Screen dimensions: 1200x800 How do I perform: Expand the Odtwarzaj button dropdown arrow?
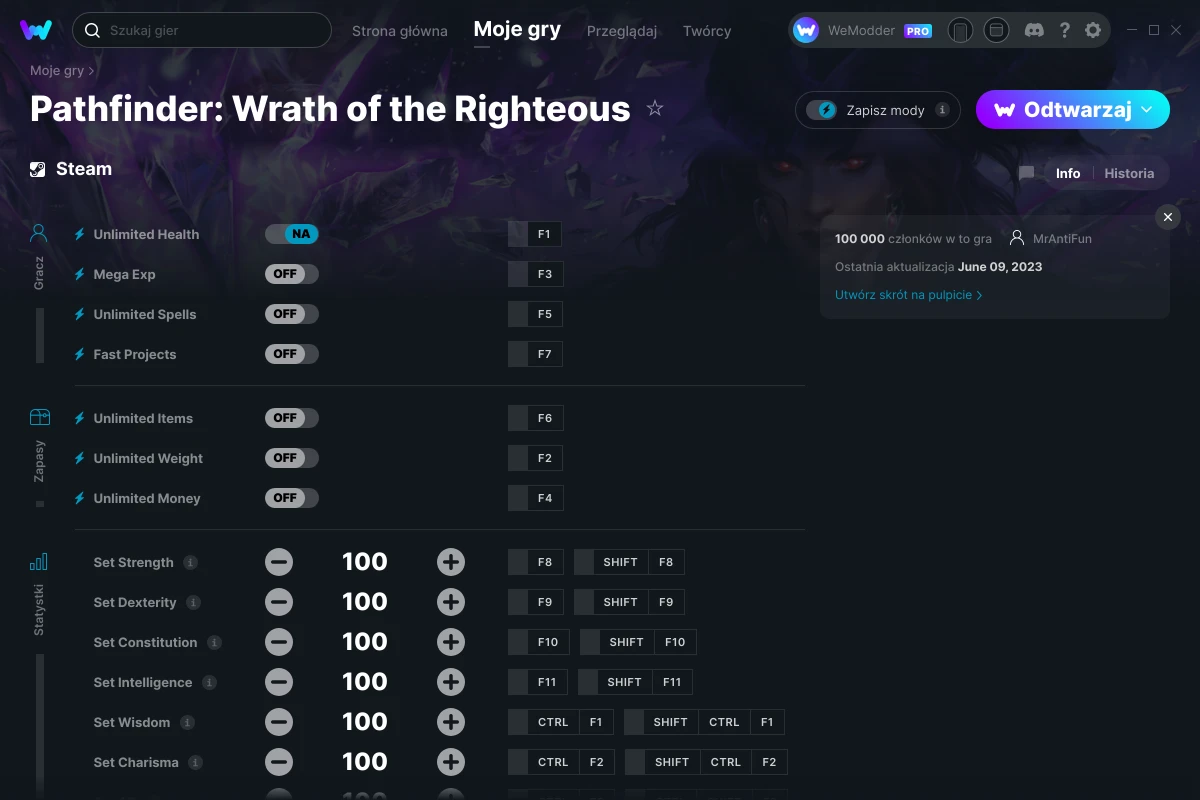[x=1147, y=110]
